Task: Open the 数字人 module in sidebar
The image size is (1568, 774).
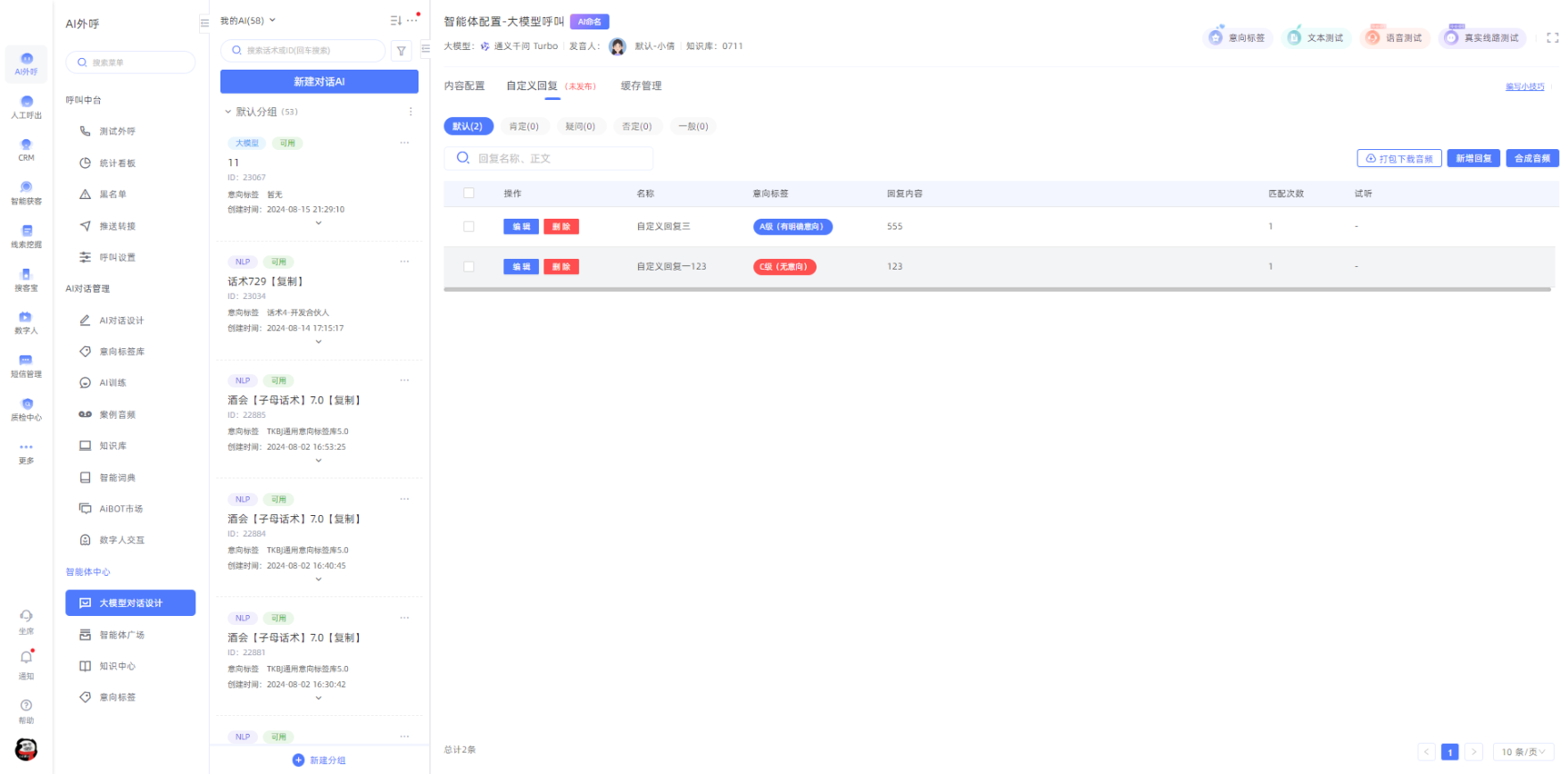Action: pyautogui.click(x=26, y=322)
